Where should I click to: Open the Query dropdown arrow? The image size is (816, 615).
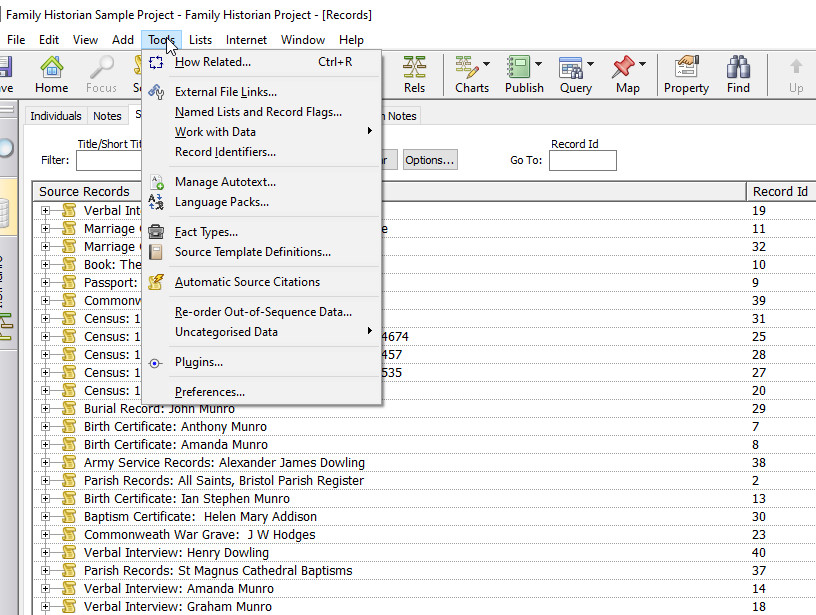point(591,64)
